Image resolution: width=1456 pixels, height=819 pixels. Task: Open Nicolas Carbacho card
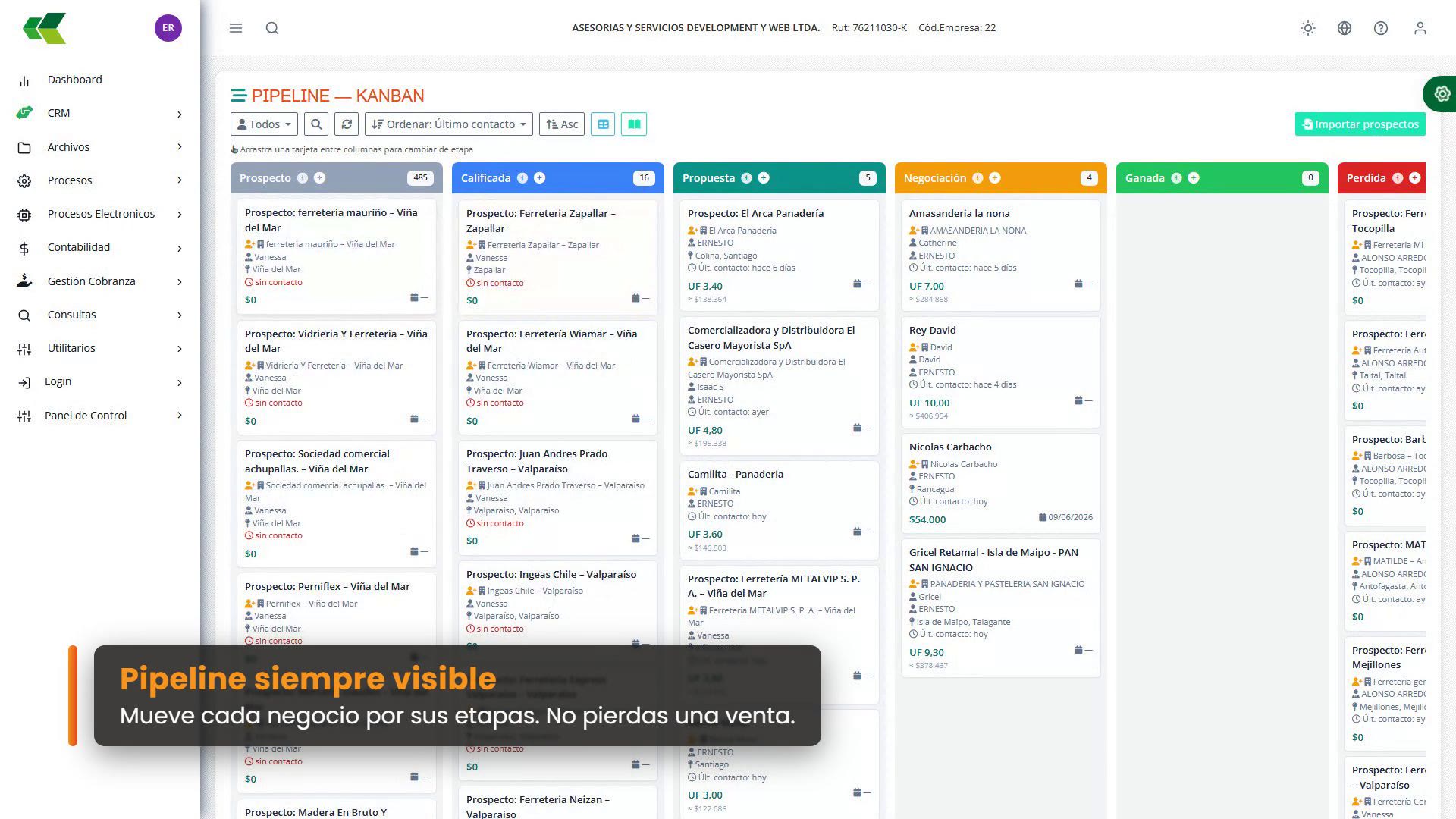[1000, 483]
